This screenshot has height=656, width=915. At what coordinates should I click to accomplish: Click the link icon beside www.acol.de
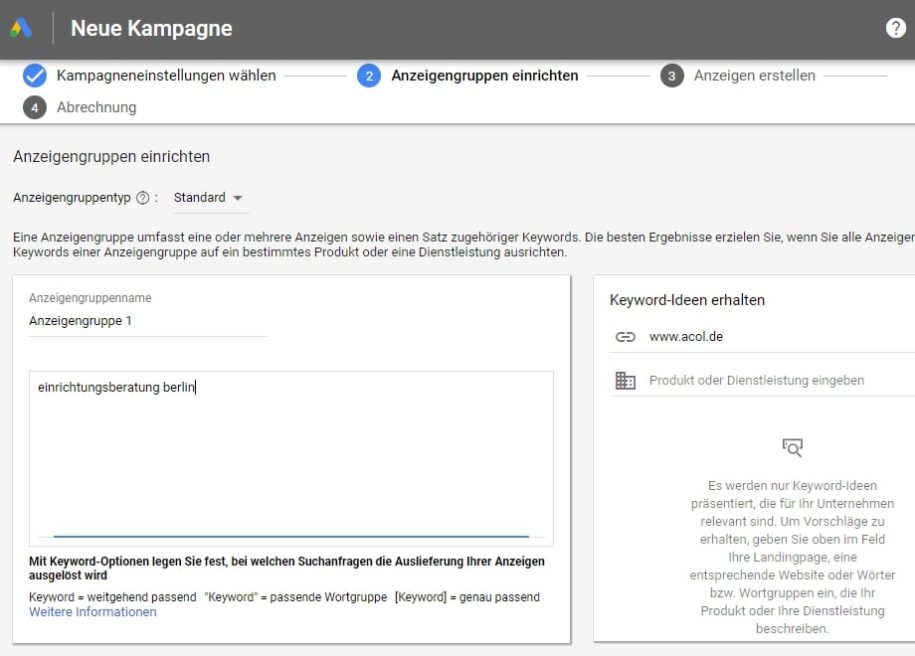[x=625, y=337]
